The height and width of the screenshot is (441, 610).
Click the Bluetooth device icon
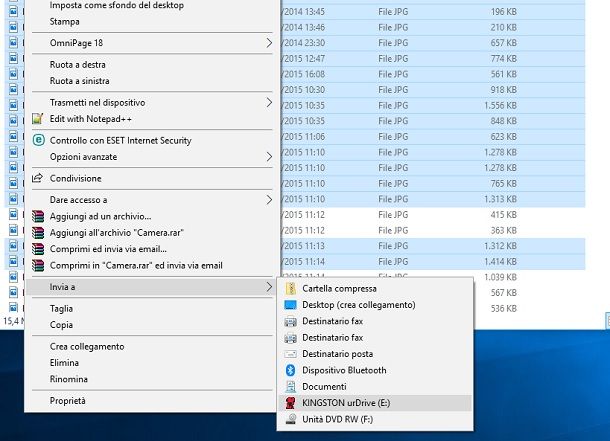coord(291,370)
